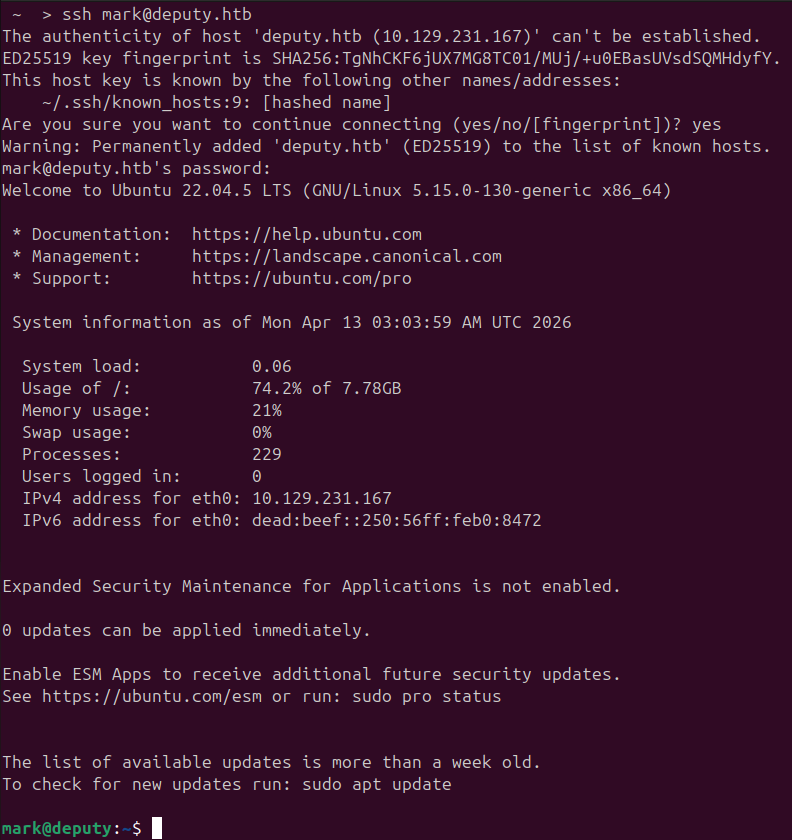
Task: Click the System load value 0.06
Action: (272, 367)
